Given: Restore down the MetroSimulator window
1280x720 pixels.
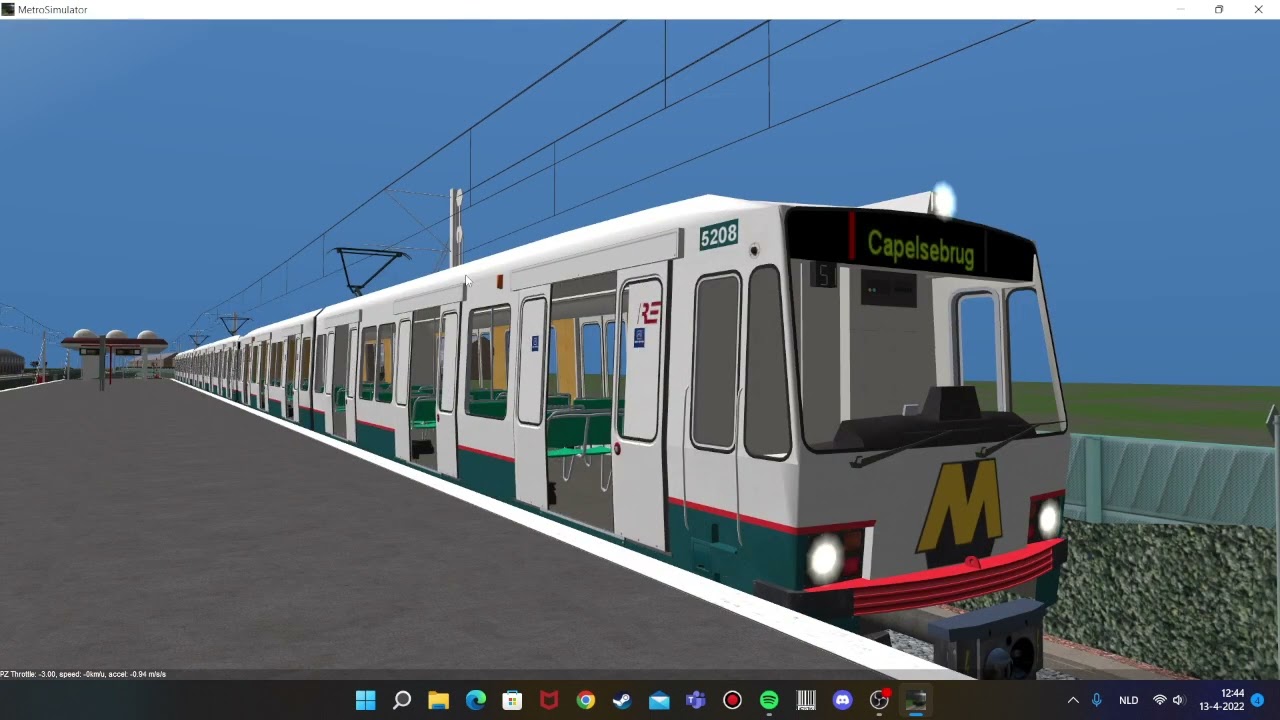Looking at the screenshot, I should 1219,9.
